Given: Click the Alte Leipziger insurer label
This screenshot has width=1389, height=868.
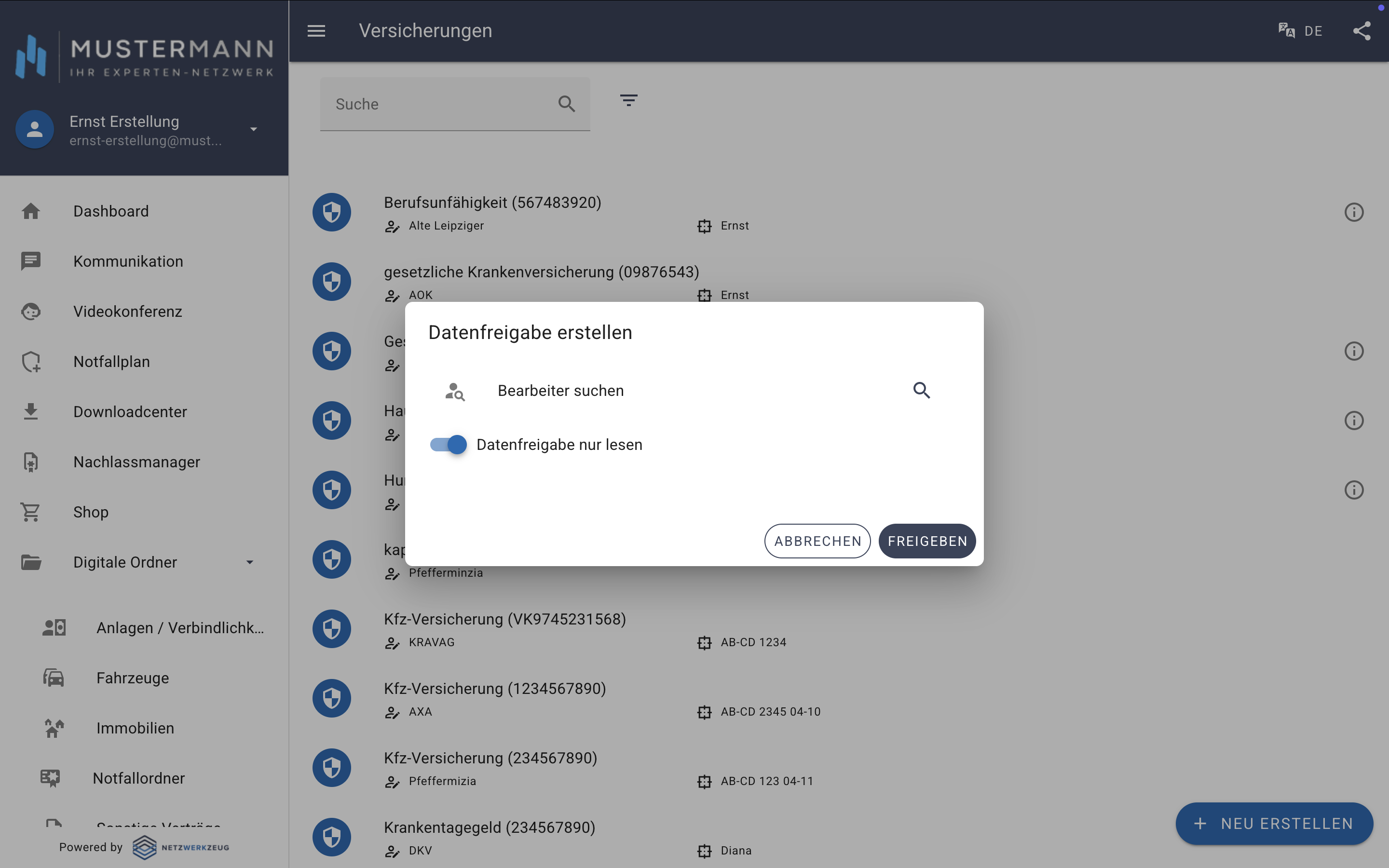Looking at the screenshot, I should [446, 226].
